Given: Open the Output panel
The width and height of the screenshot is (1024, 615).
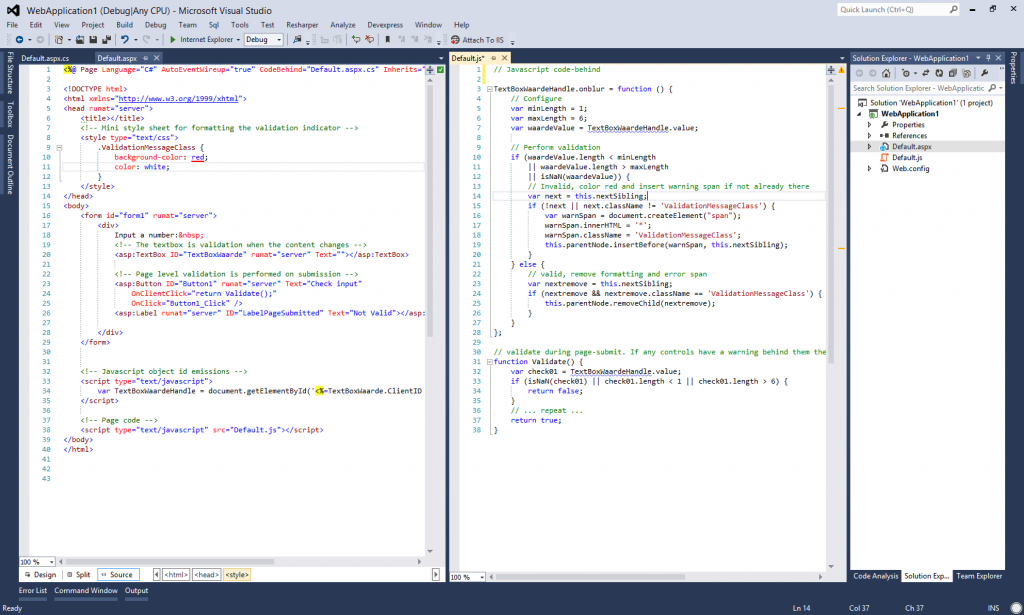Looking at the screenshot, I should (136, 591).
